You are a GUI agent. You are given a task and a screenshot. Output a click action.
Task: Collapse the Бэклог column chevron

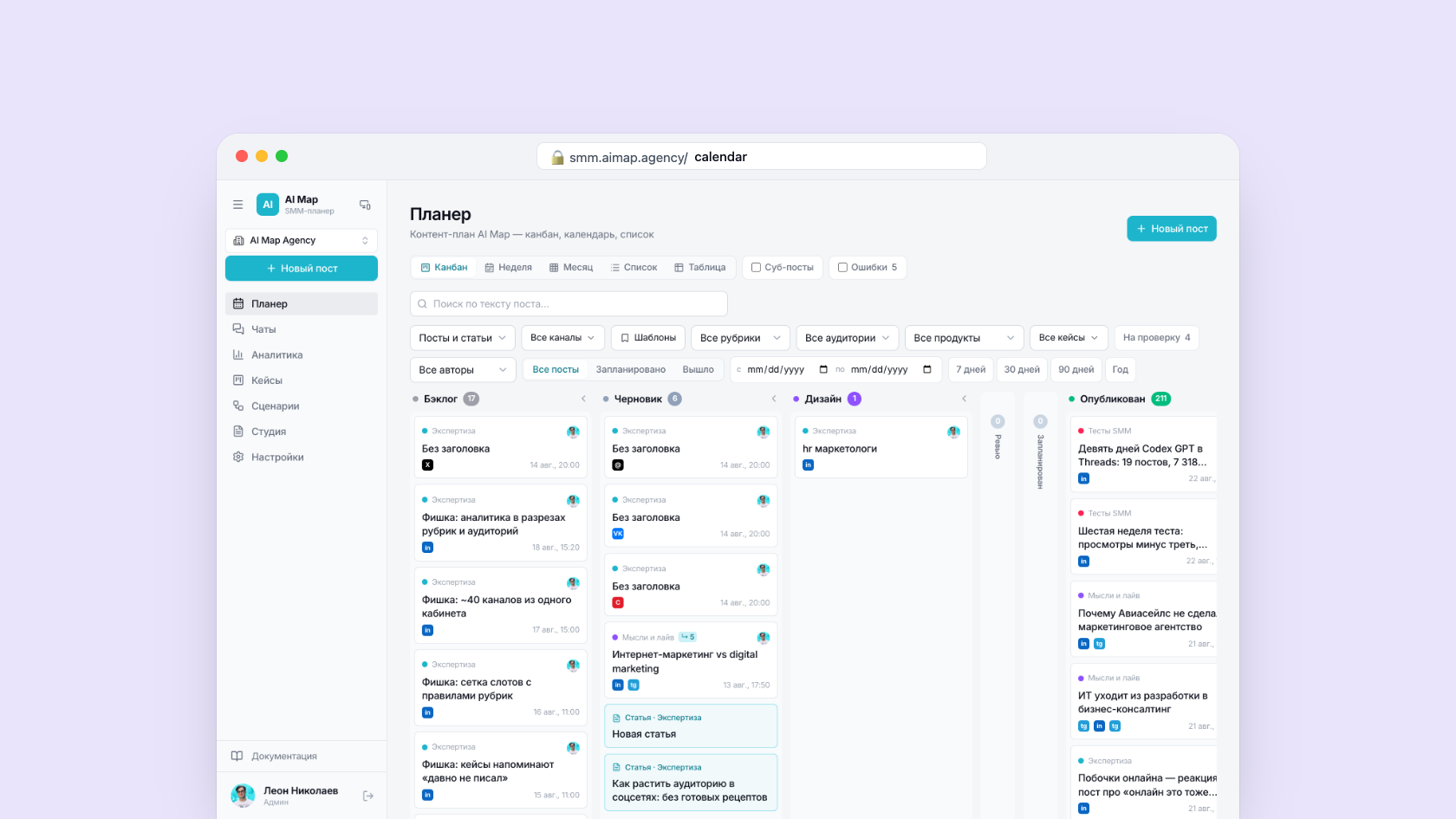coord(583,399)
